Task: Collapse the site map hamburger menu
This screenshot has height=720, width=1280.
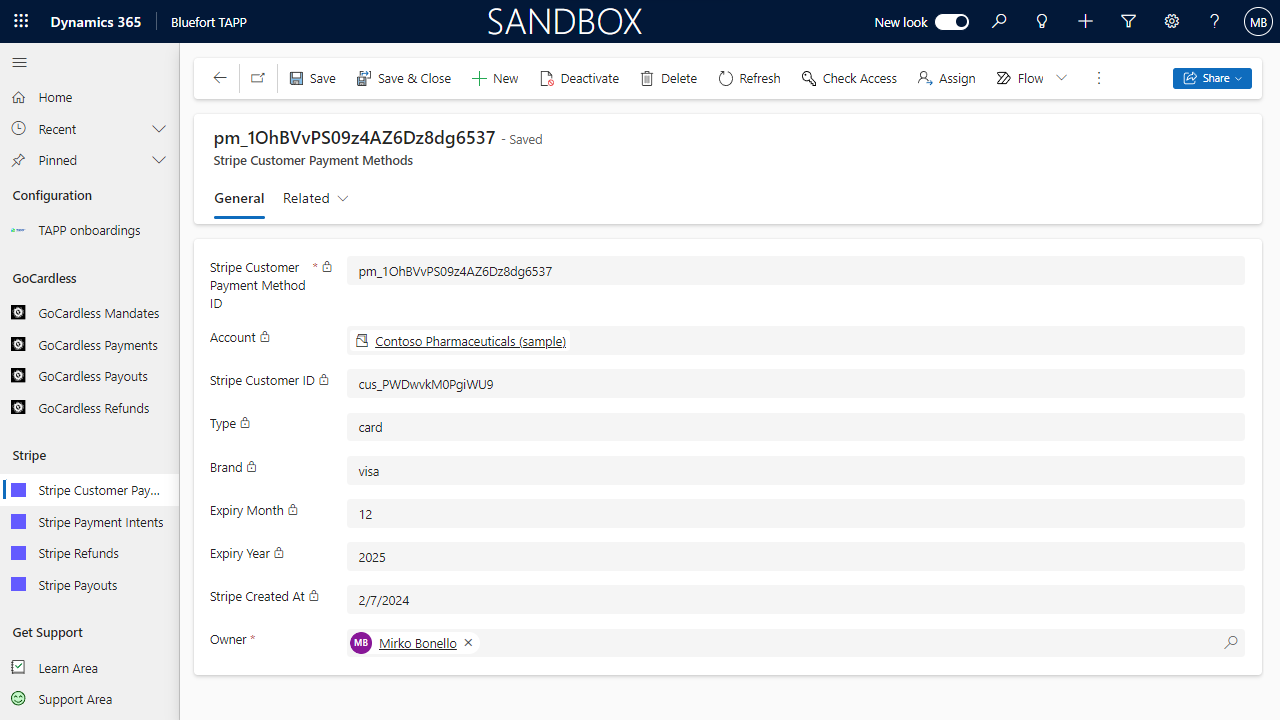Action: pyautogui.click(x=19, y=63)
